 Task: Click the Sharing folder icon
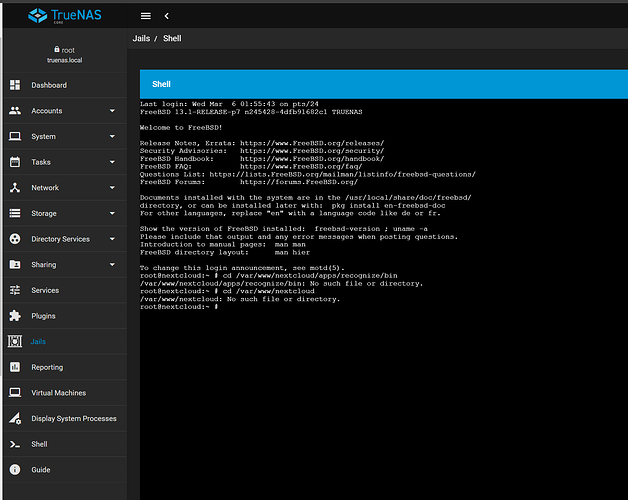(15, 264)
